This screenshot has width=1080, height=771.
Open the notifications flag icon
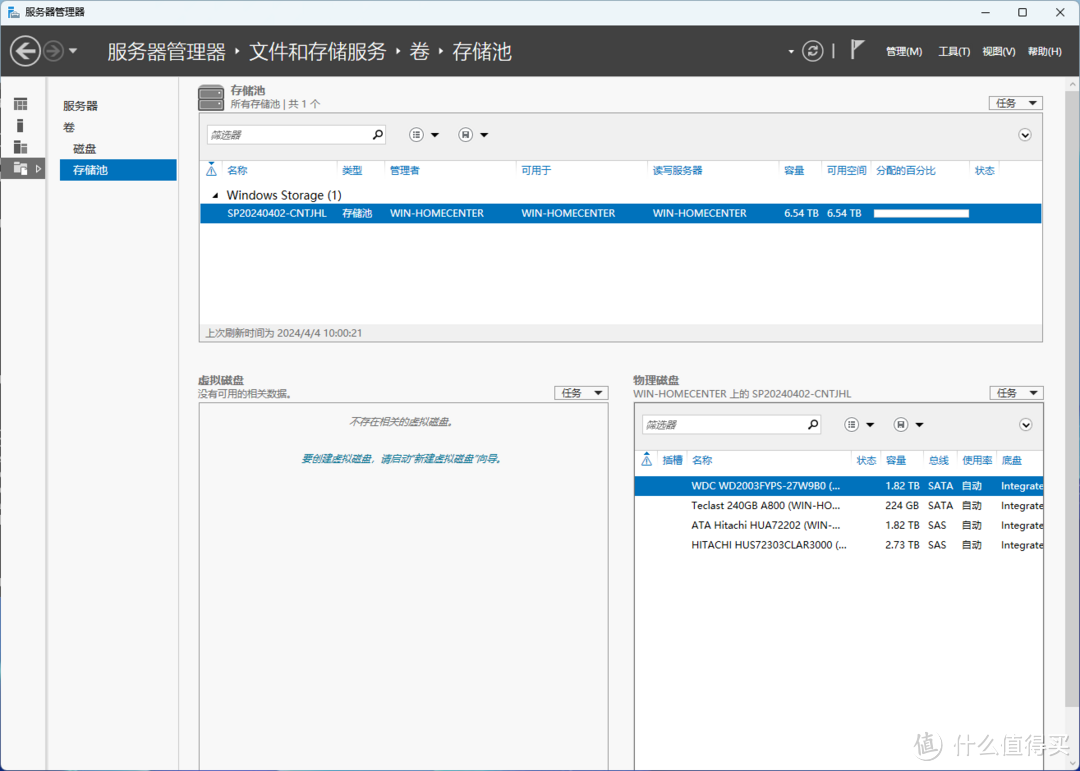coord(857,50)
